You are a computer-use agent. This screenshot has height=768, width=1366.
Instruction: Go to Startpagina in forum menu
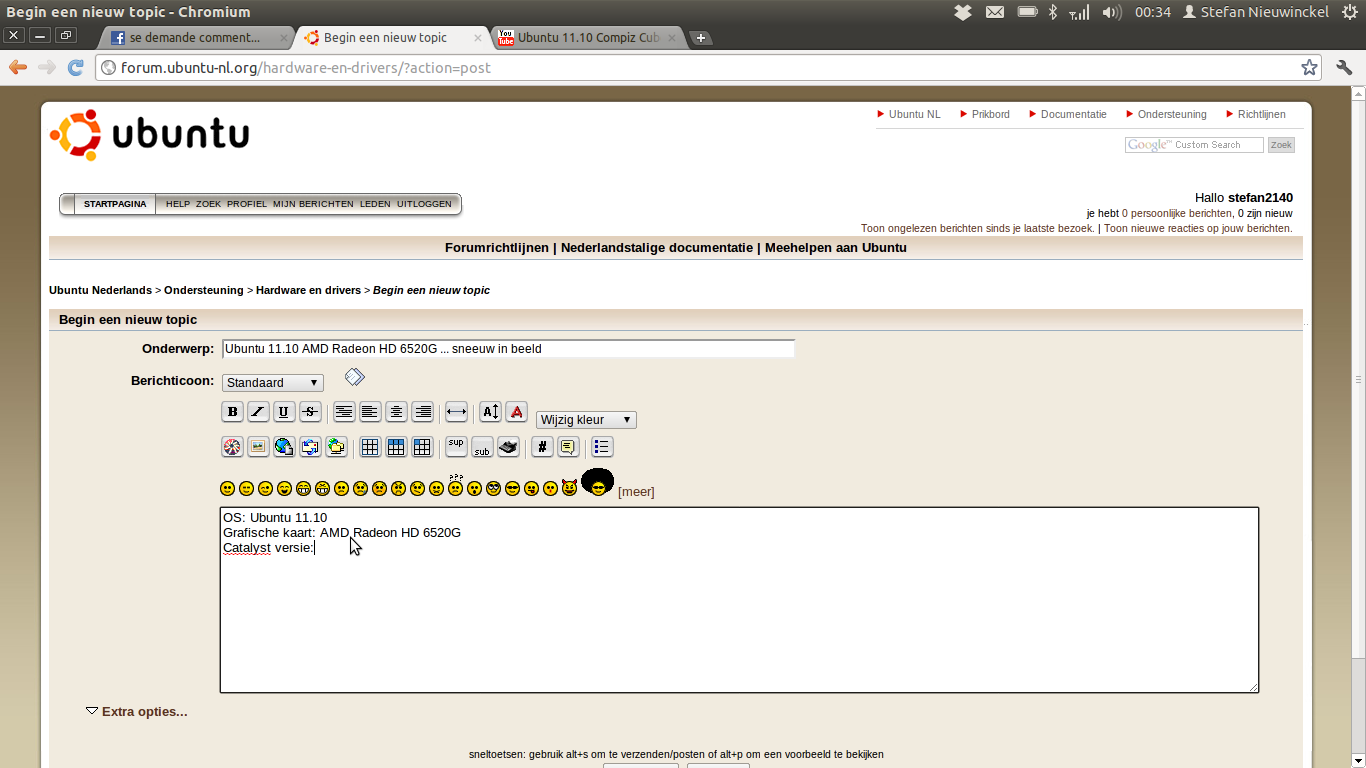coord(115,204)
